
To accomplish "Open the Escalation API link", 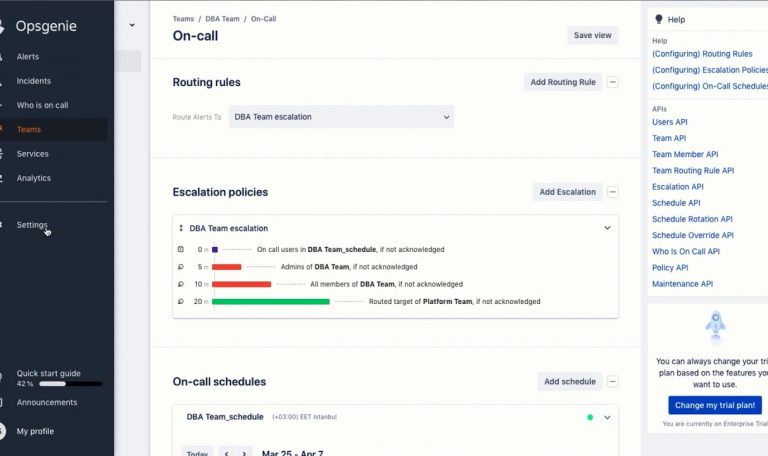I will tap(677, 187).
